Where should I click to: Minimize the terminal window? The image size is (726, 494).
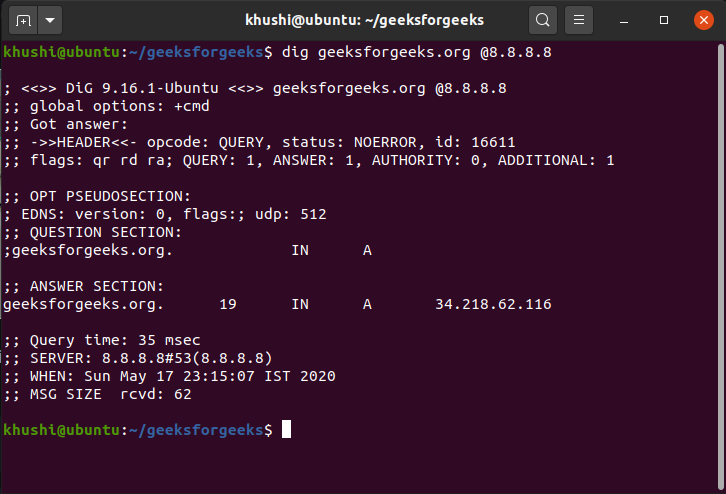624,20
